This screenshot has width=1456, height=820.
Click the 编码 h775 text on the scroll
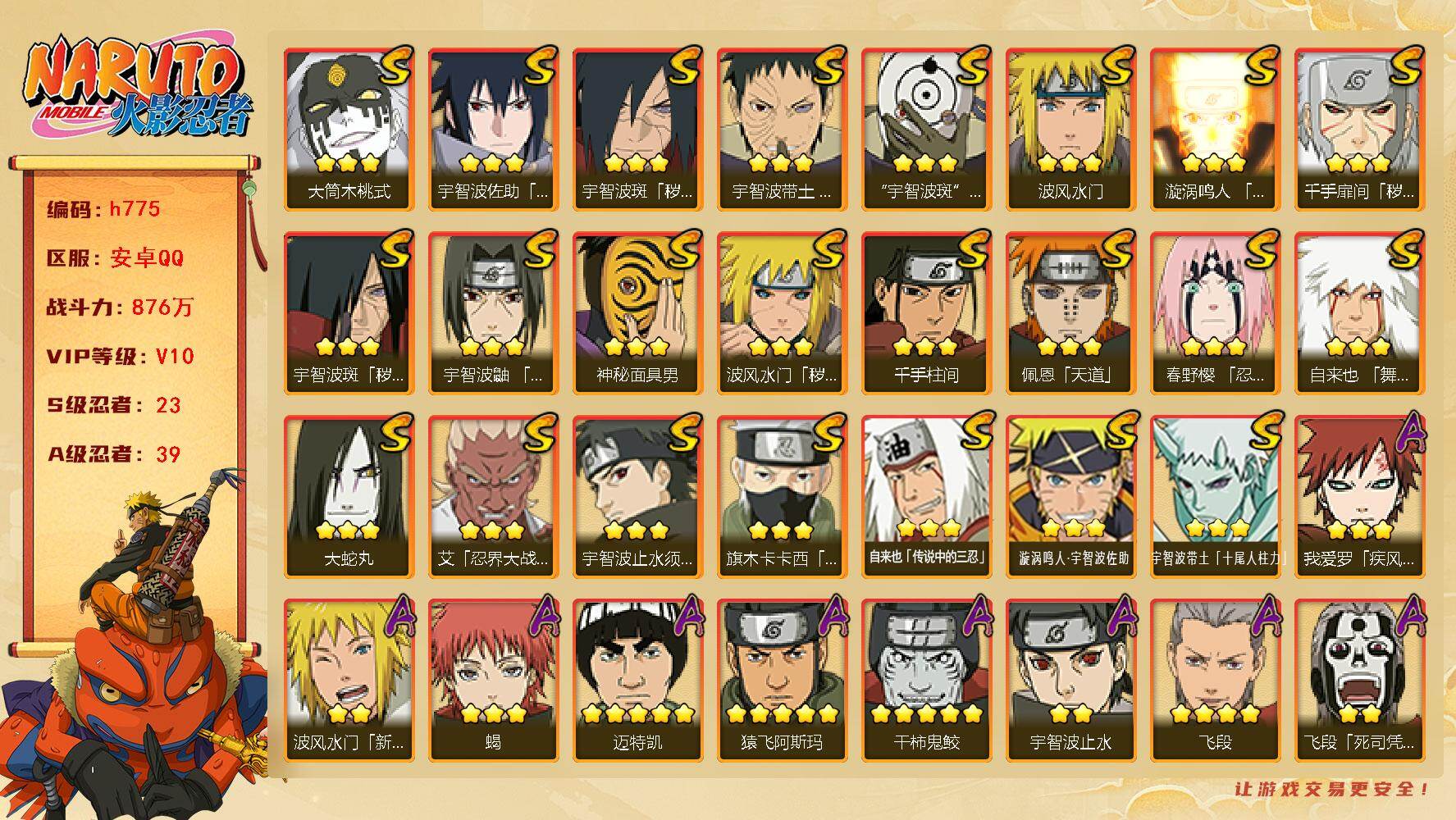[x=103, y=209]
